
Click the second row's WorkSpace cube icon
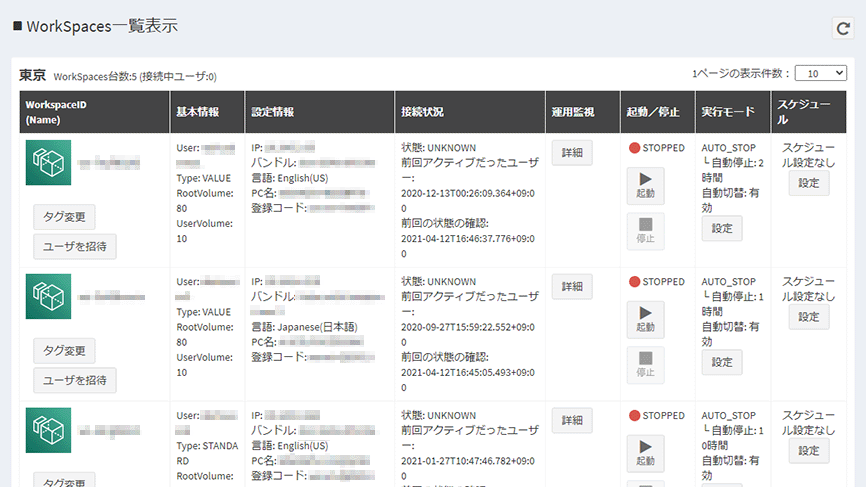point(49,297)
